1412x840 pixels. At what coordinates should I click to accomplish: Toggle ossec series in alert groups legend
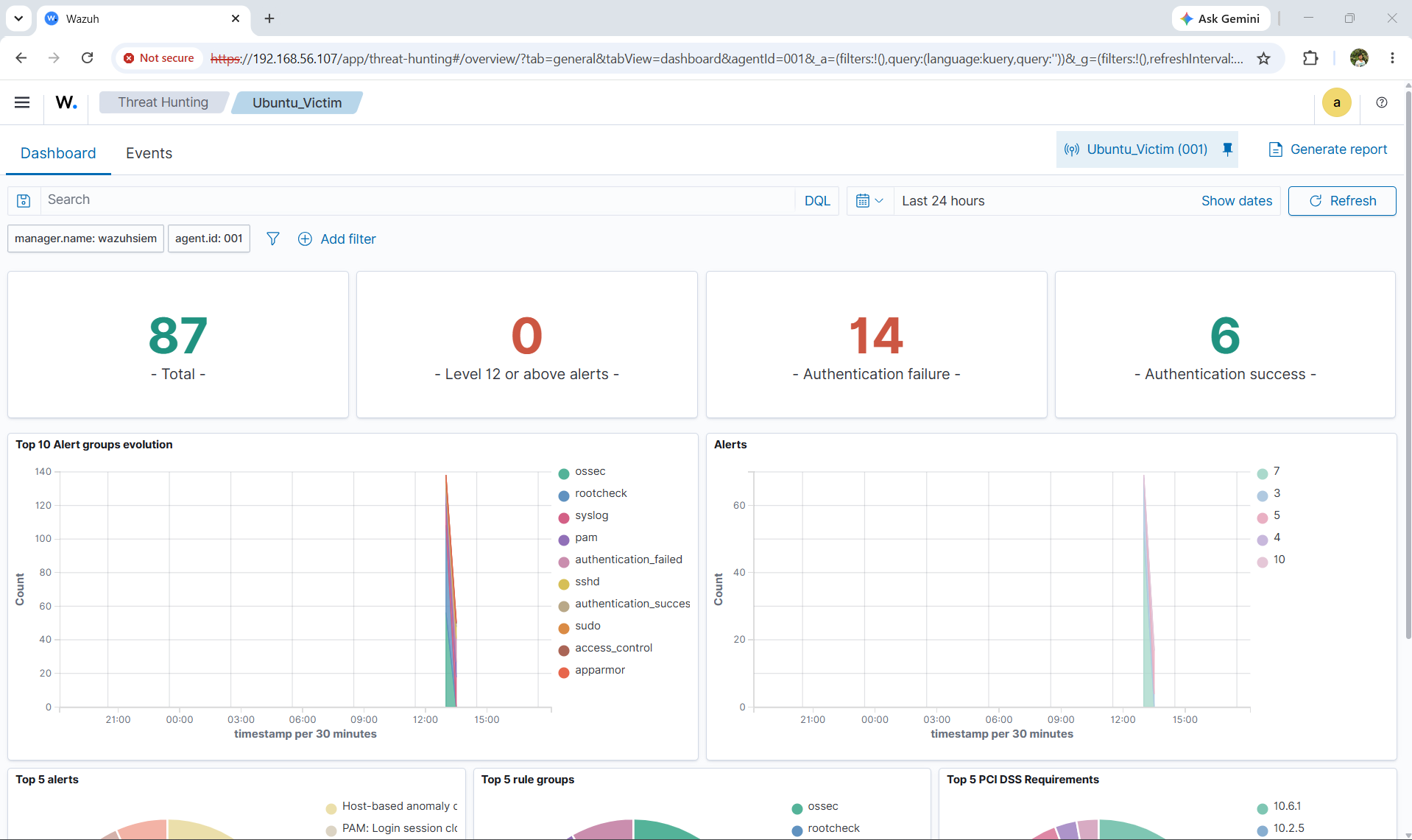click(x=590, y=471)
